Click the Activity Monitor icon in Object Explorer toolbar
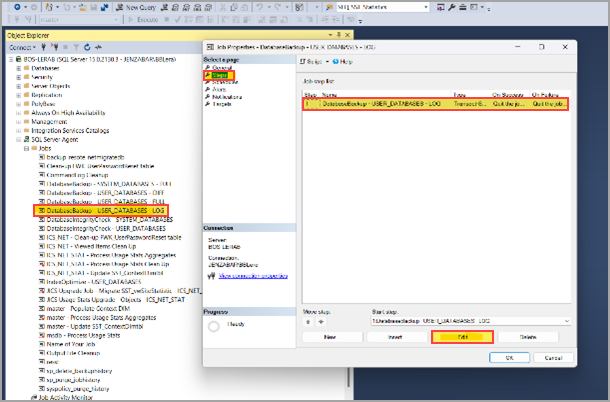Viewport: 610px width, 402px height. coord(98,47)
